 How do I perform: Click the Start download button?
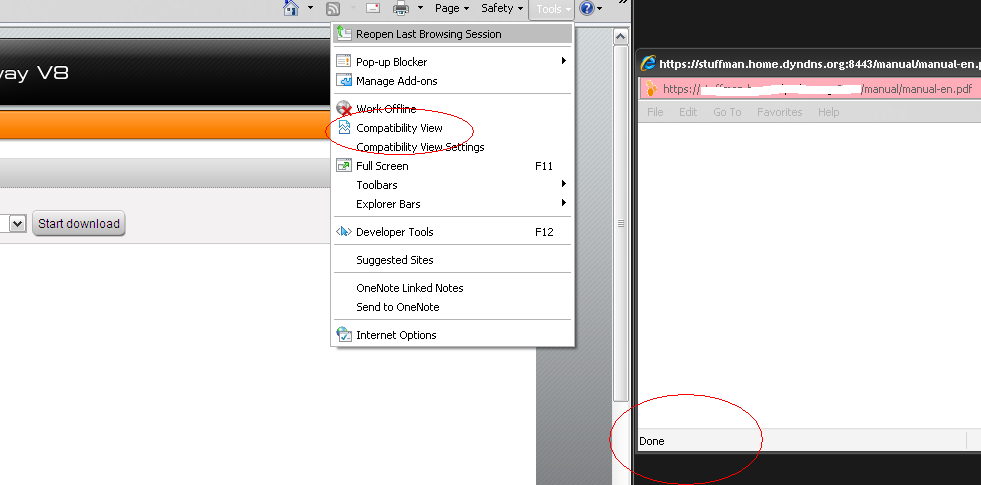pos(79,223)
